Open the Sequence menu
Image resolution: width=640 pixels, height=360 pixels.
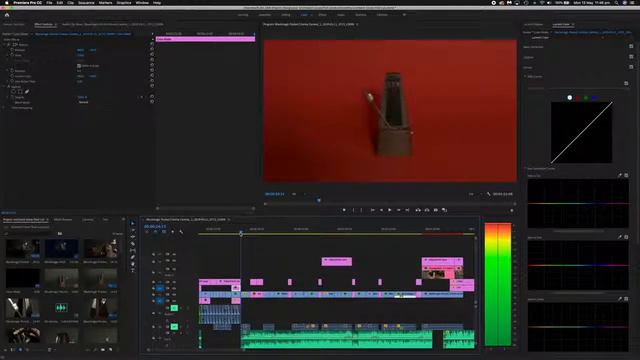[86, 3]
